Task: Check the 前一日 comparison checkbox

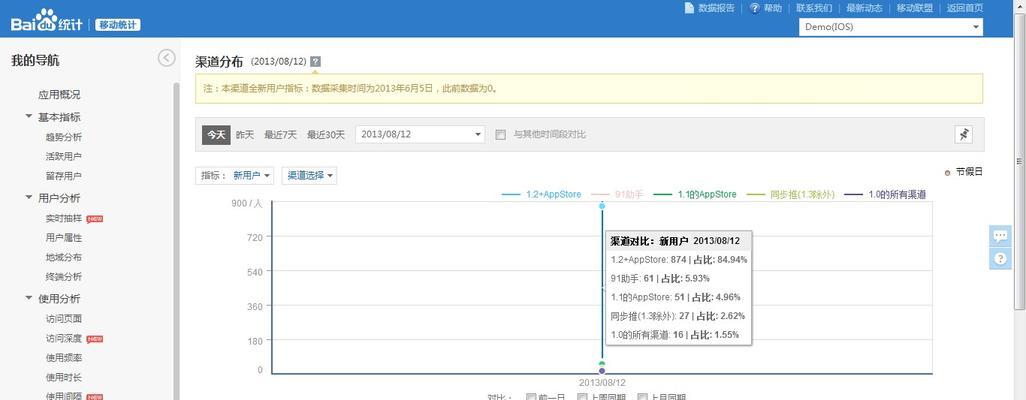Action: (531, 397)
